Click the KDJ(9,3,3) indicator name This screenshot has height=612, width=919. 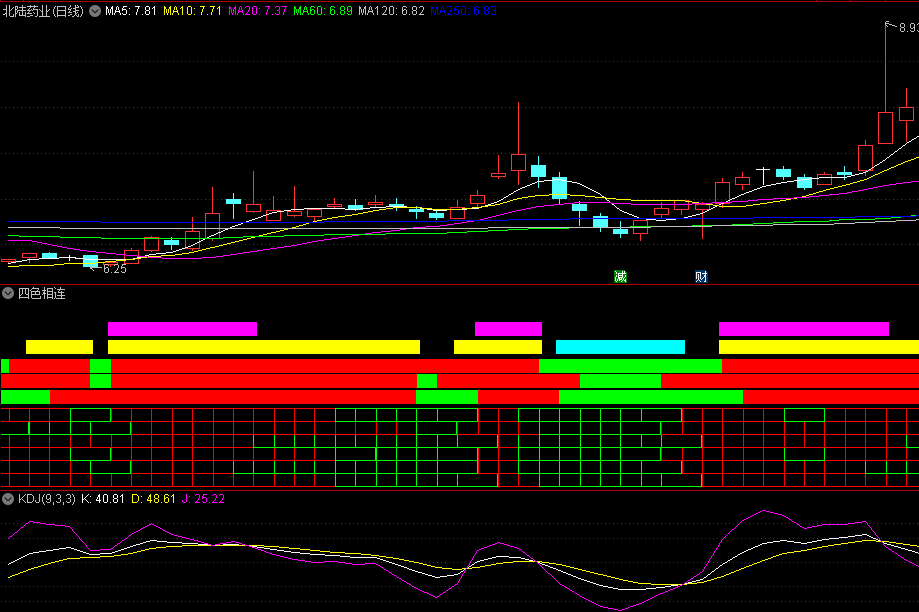coord(47,499)
